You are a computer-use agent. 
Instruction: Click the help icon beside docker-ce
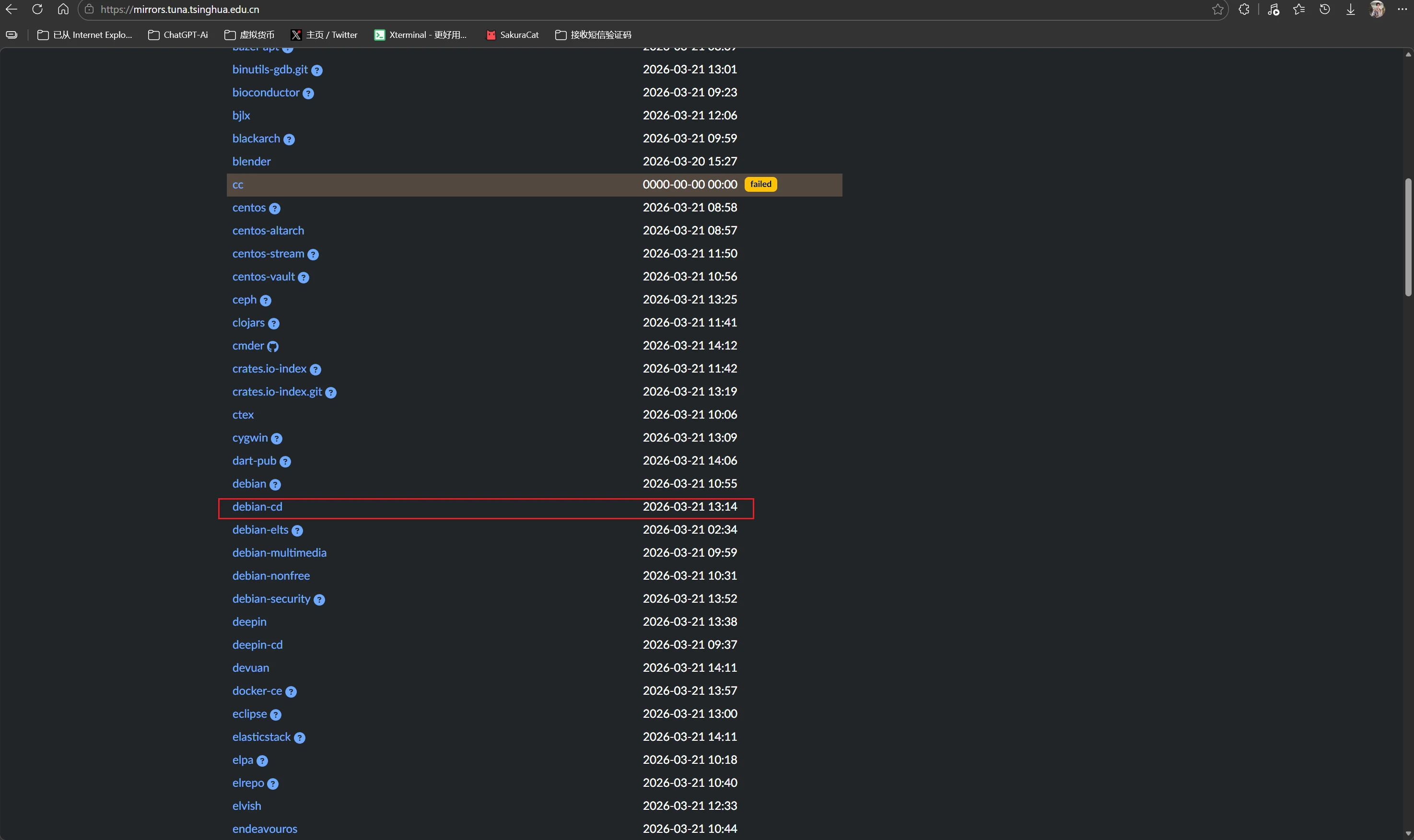291,692
